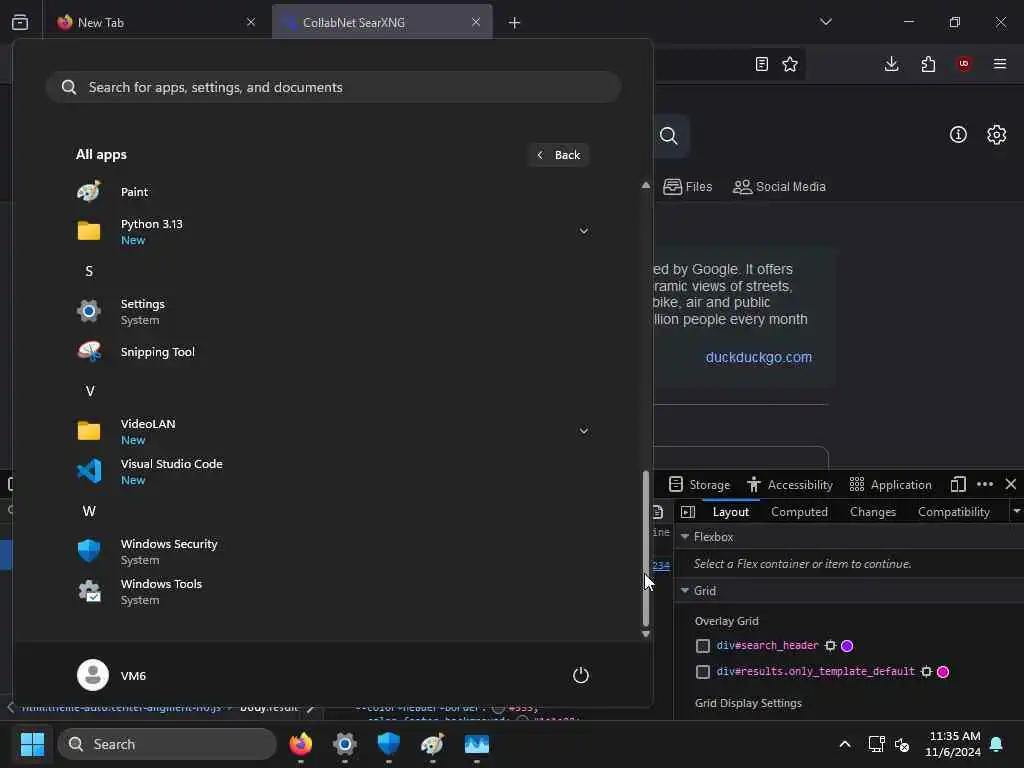1024x768 pixels.
Task: Switch to the Compatibility sidebar tab
Action: (x=953, y=512)
